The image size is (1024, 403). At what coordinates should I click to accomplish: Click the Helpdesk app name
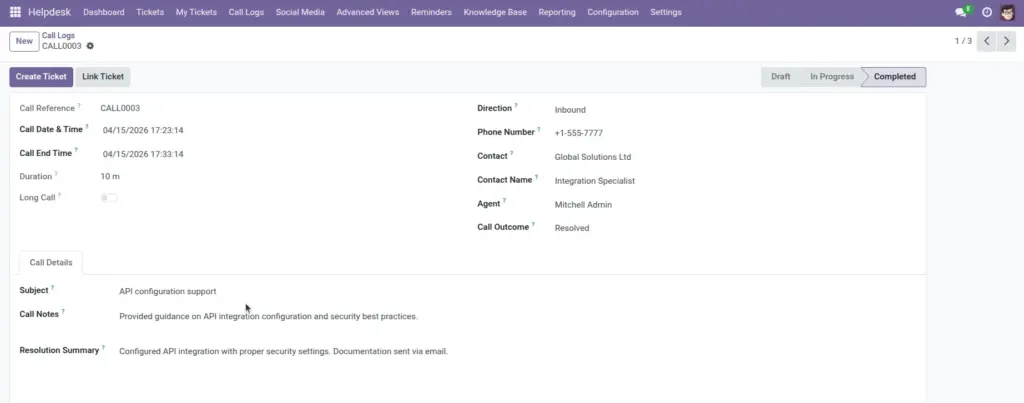click(49, 12)
